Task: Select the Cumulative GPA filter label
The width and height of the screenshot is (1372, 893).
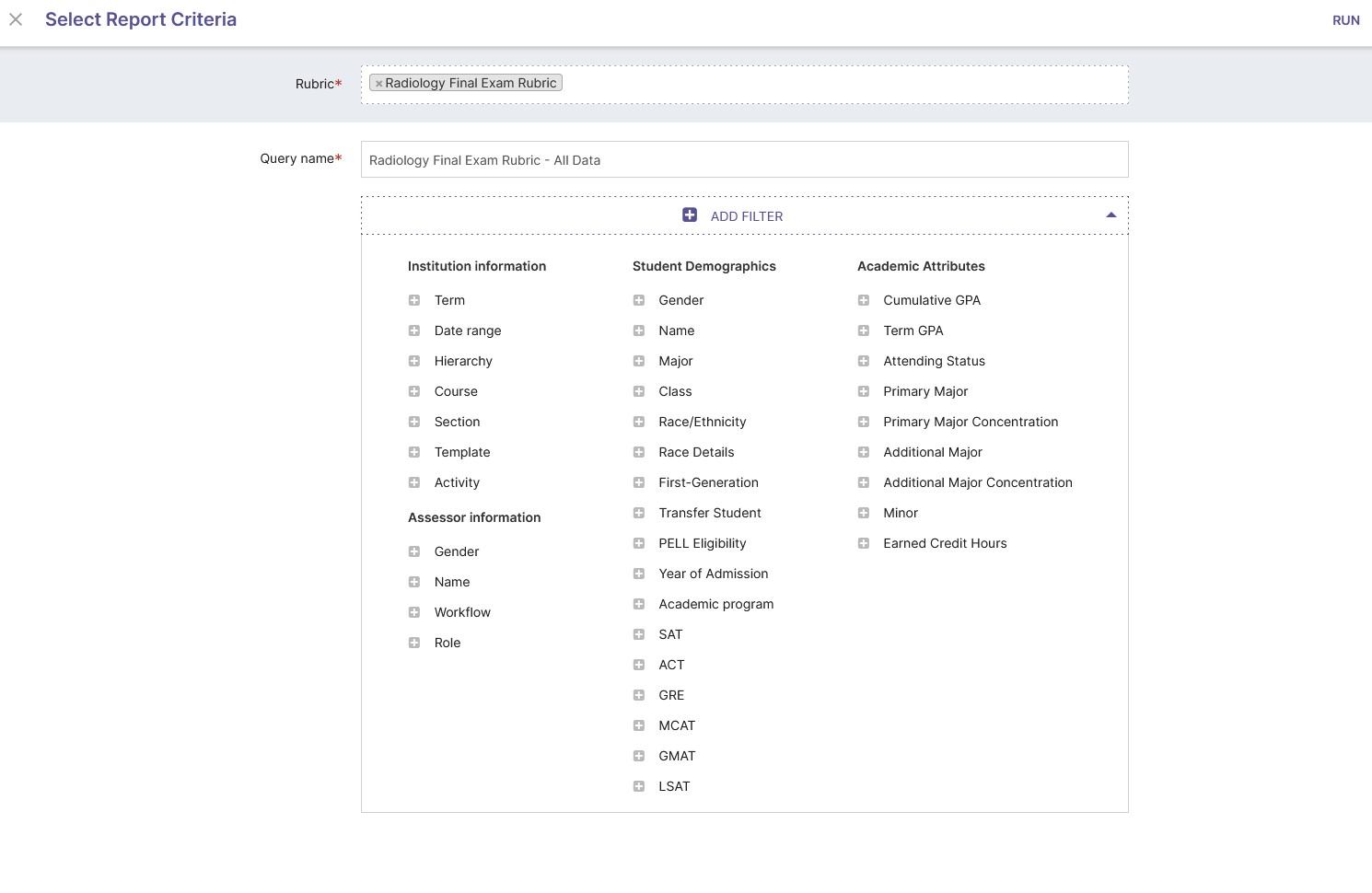Action: click(x=932, y=300)
